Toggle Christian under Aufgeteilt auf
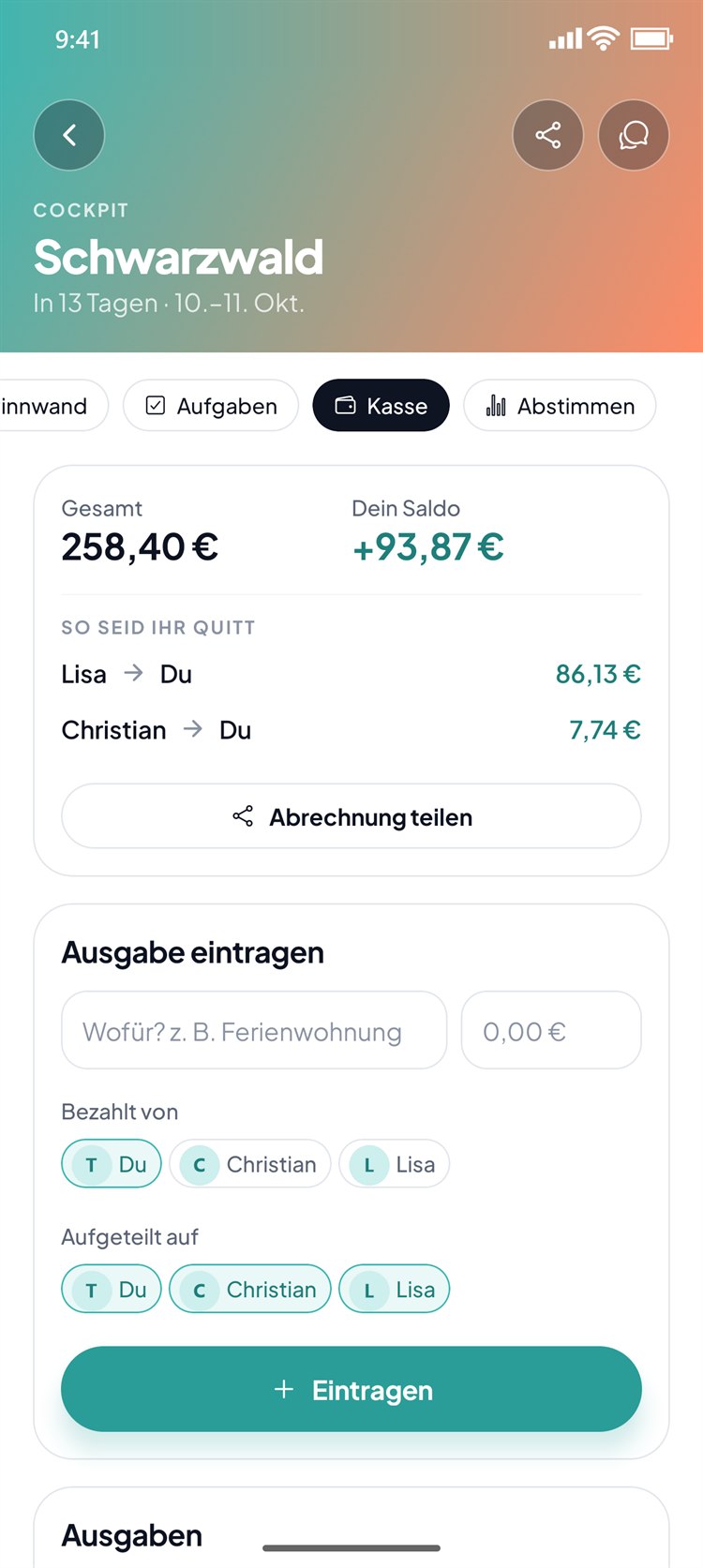The height and width of the screenshot is (1568, 703). (x=250, y=1290)
